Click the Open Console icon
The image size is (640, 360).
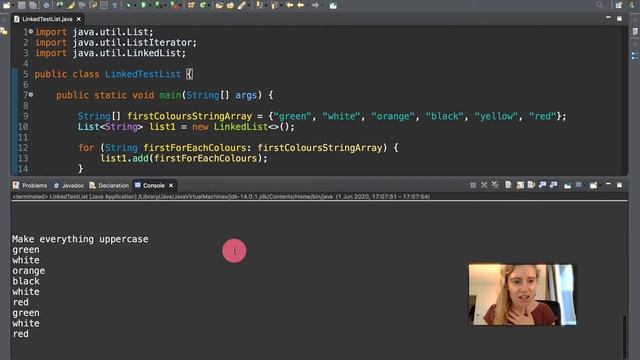tap(593, 185)
